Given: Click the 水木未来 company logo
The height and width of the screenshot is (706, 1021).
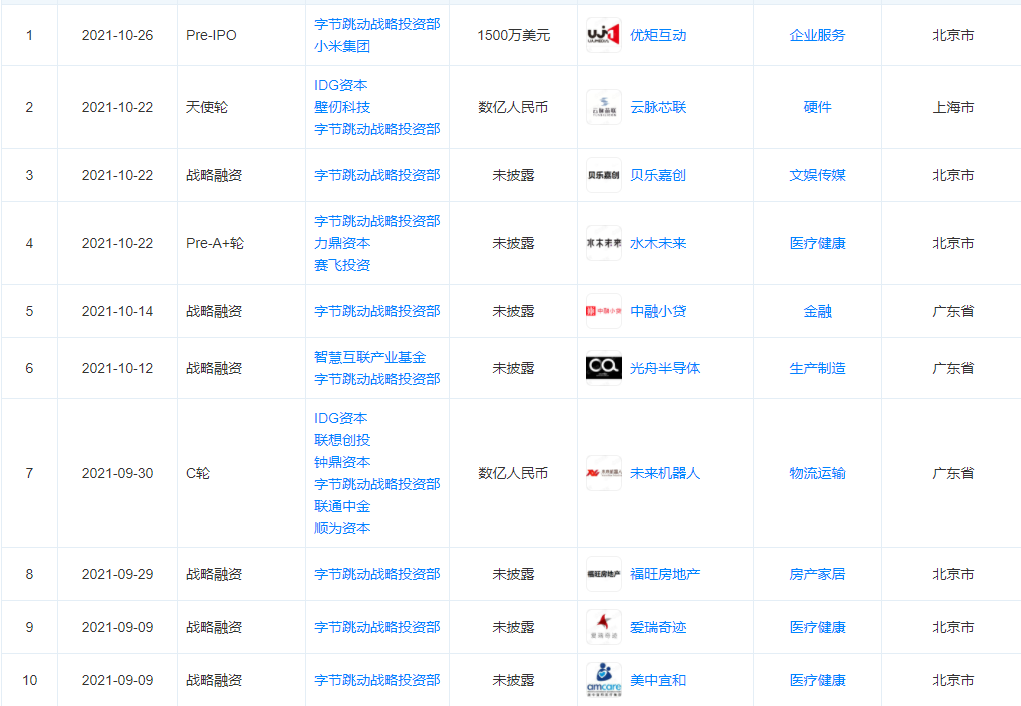Looking at the screenshot, I should [603, 243].
